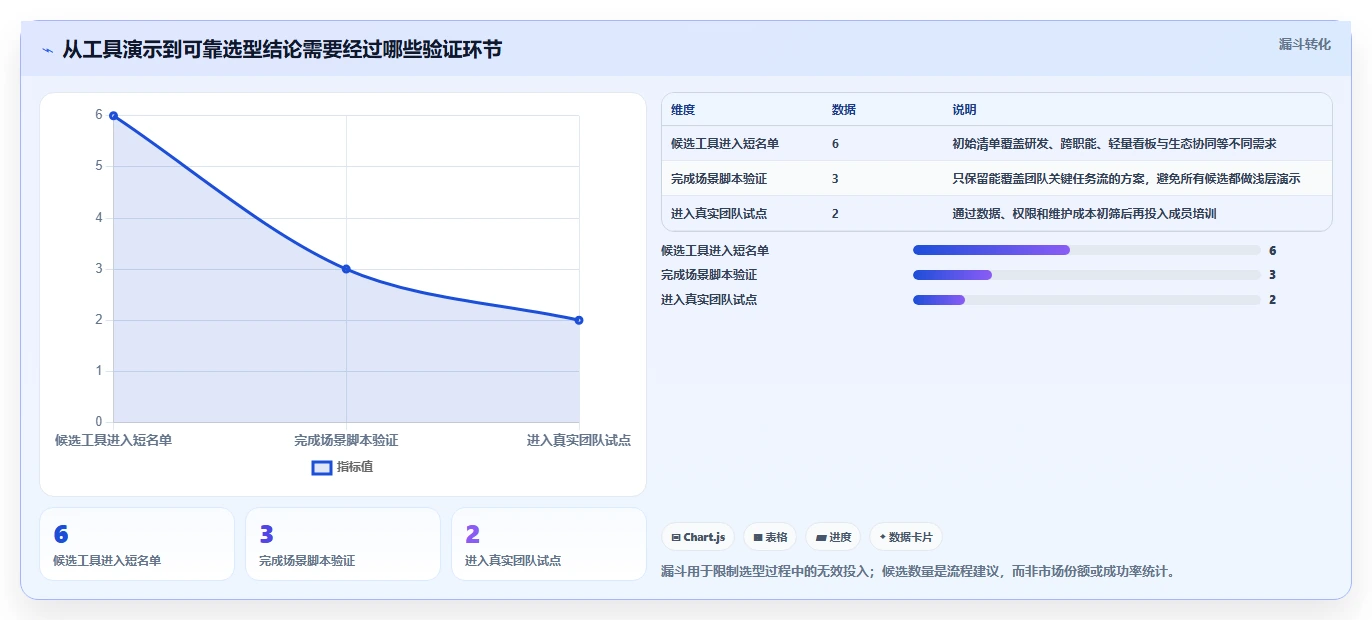Click the 说明 column header
Viewport: 1372px width, 620px height.
(964, 110)
